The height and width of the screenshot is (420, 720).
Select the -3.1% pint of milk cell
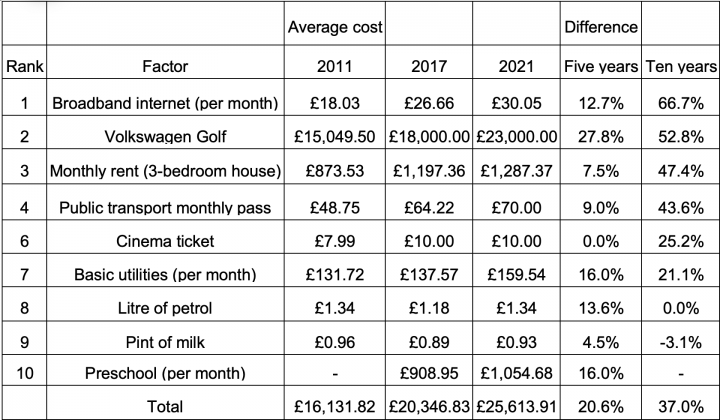pos(681,338)
